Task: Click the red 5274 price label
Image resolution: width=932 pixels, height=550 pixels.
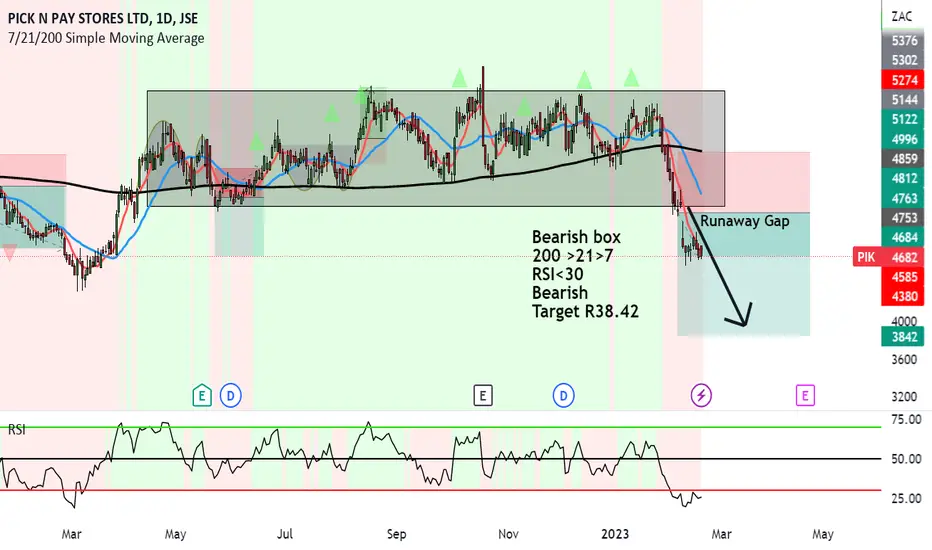Action: pos(904,80)
